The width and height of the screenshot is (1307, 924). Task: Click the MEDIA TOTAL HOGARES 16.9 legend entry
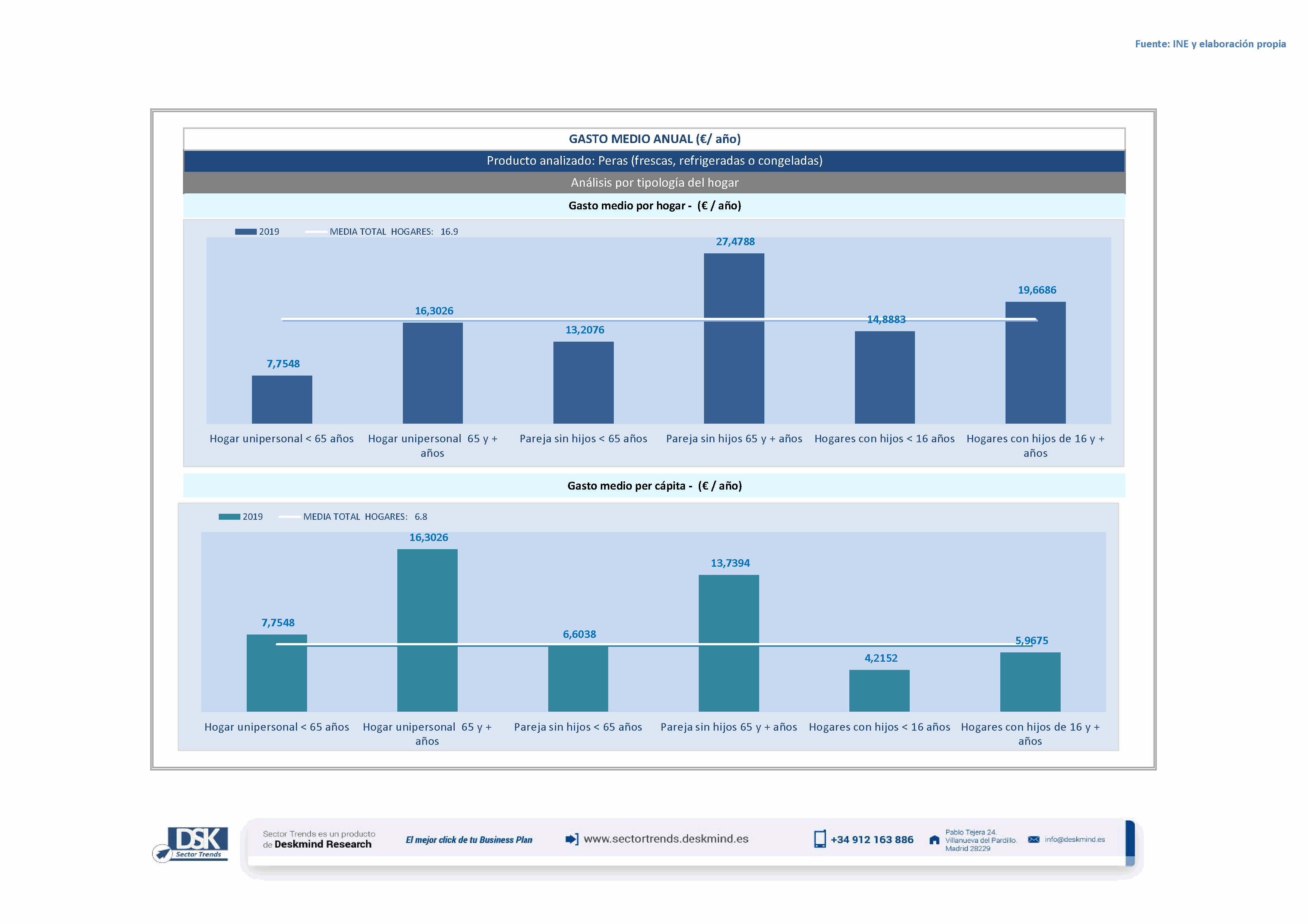tap(393, 232)
